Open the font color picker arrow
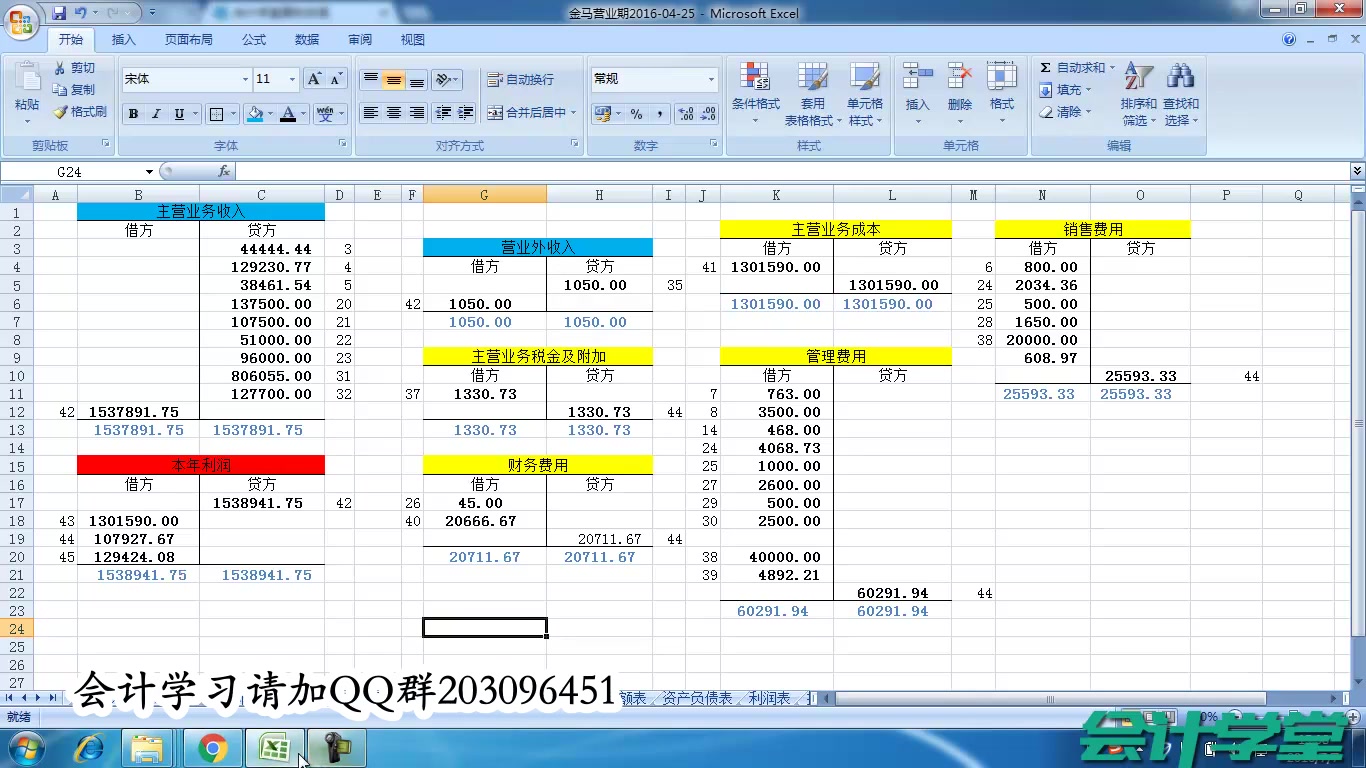 point(304,114)
